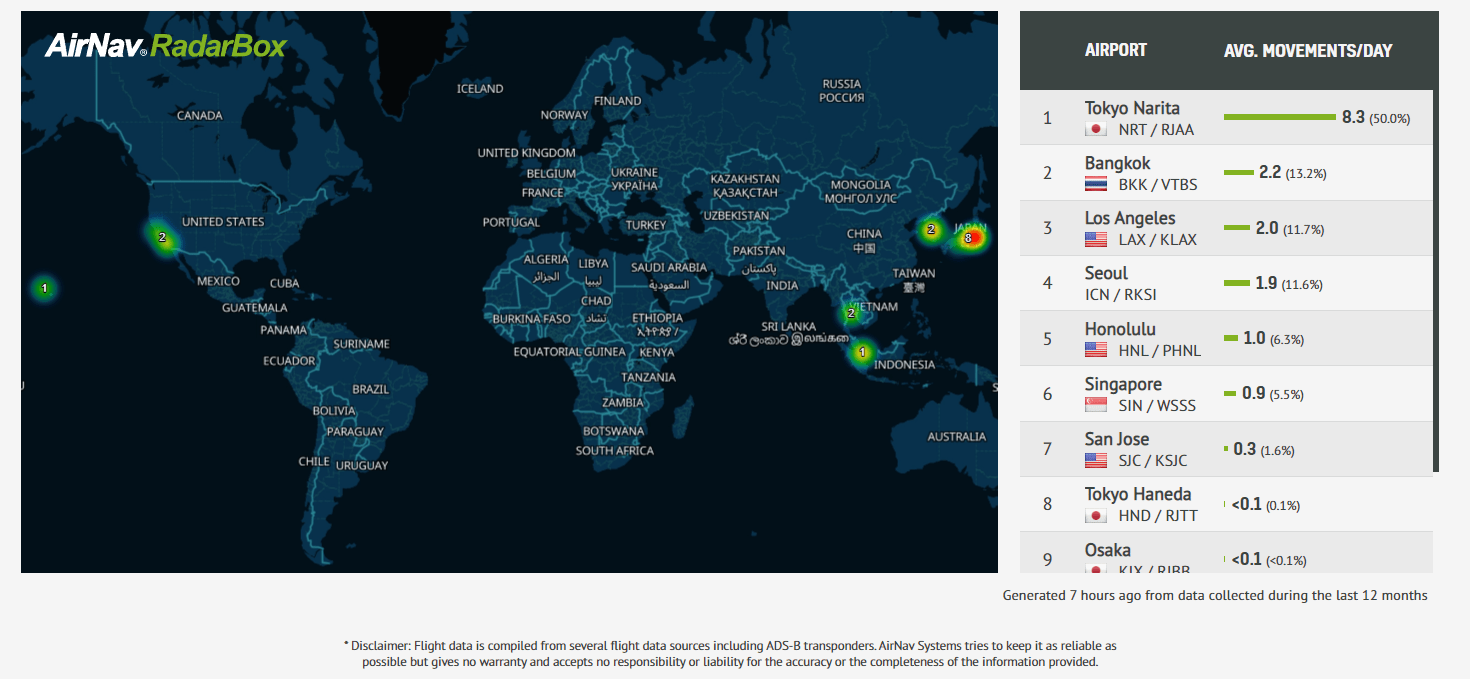Viewport: 1470px width, 679px height.
Task: Click the US flag beside HNL / PHNL
Action: click(x=1096, y=350)
